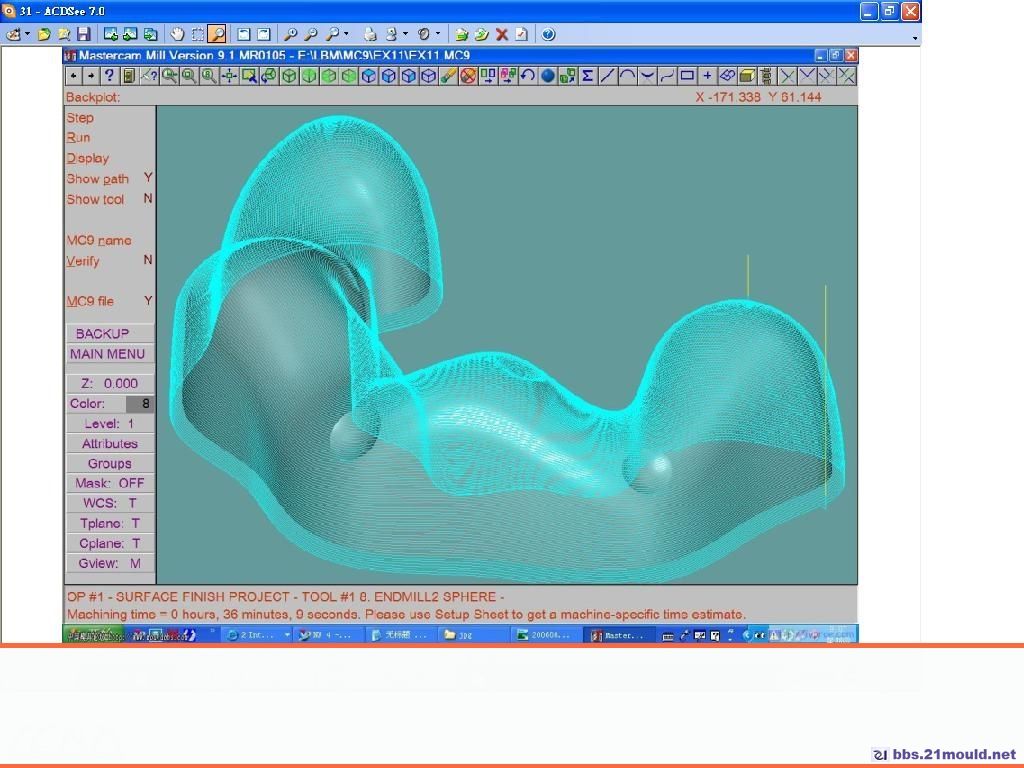Click the X -171.338 coordinate readout

[x=728, y=97]
